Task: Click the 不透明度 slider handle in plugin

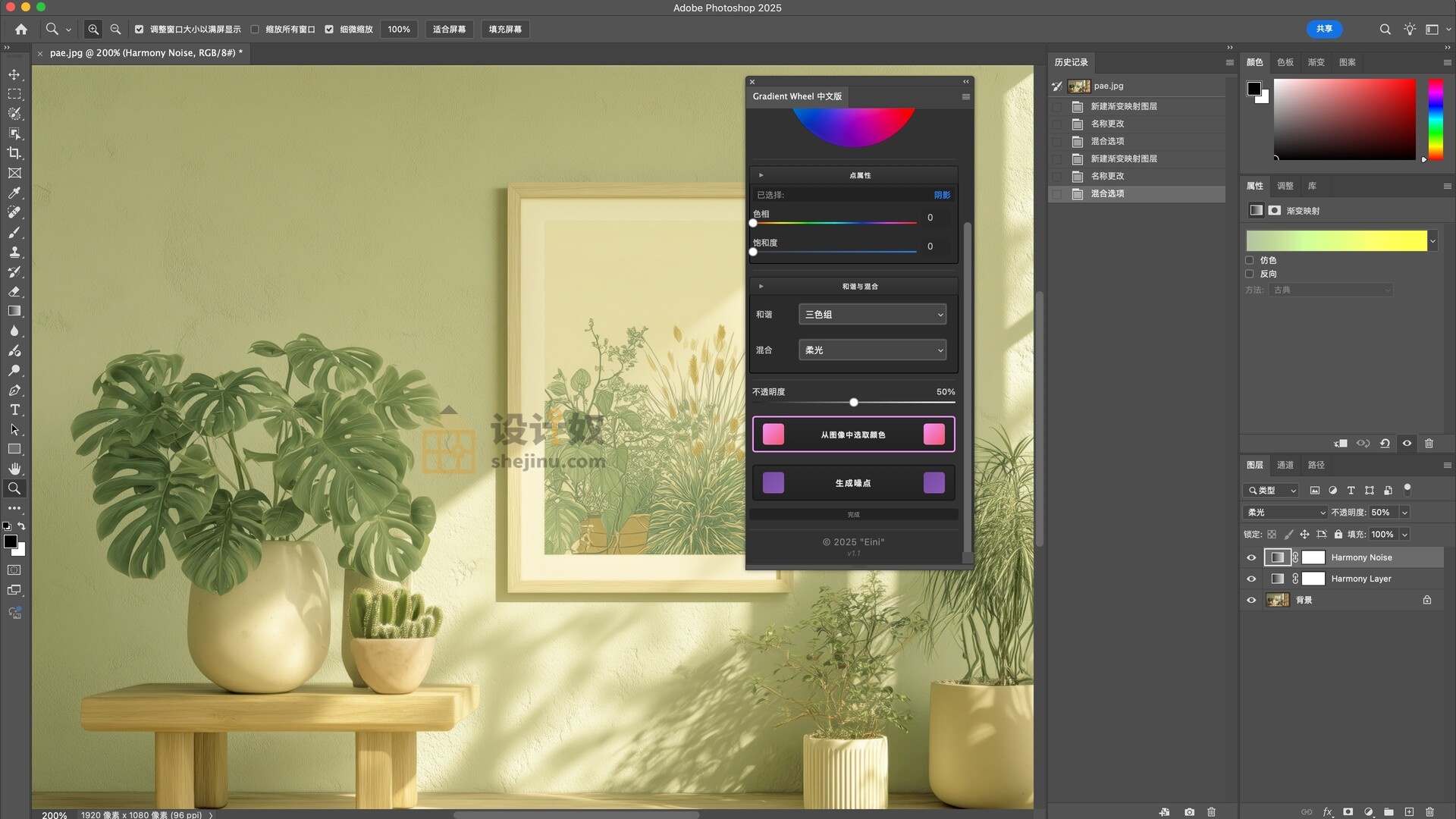Action: [x=854, y=402]
